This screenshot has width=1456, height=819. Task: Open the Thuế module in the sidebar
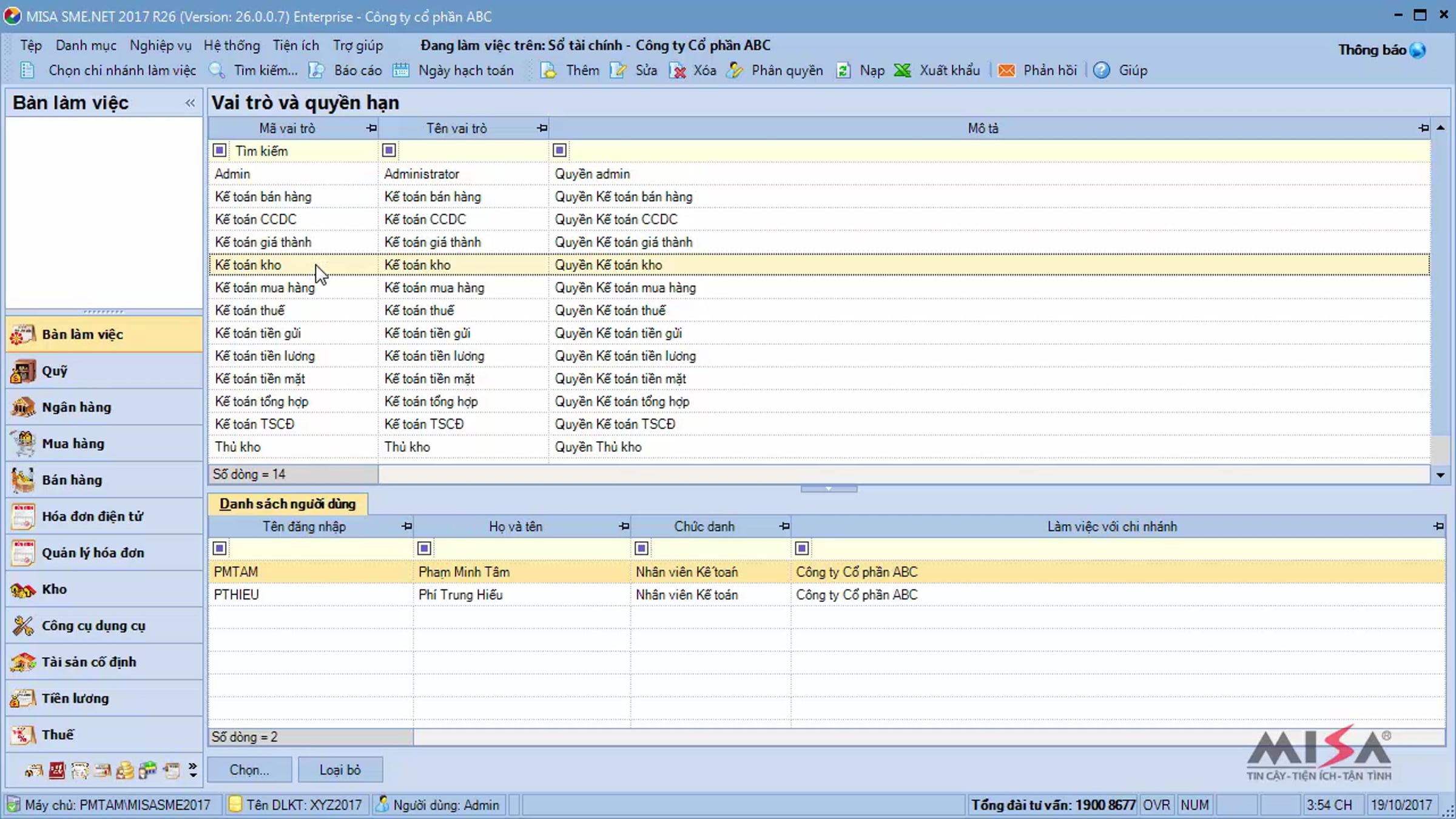104,735
